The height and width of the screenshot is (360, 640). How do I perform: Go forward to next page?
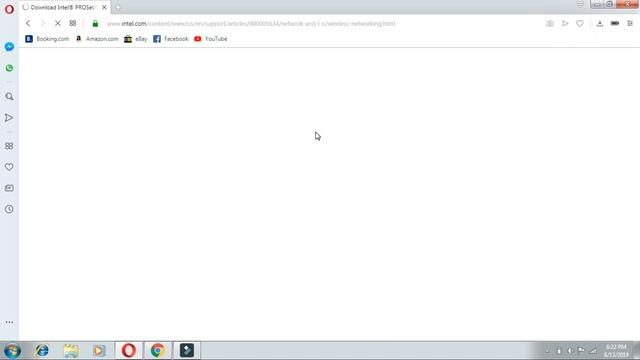point(42,23)
